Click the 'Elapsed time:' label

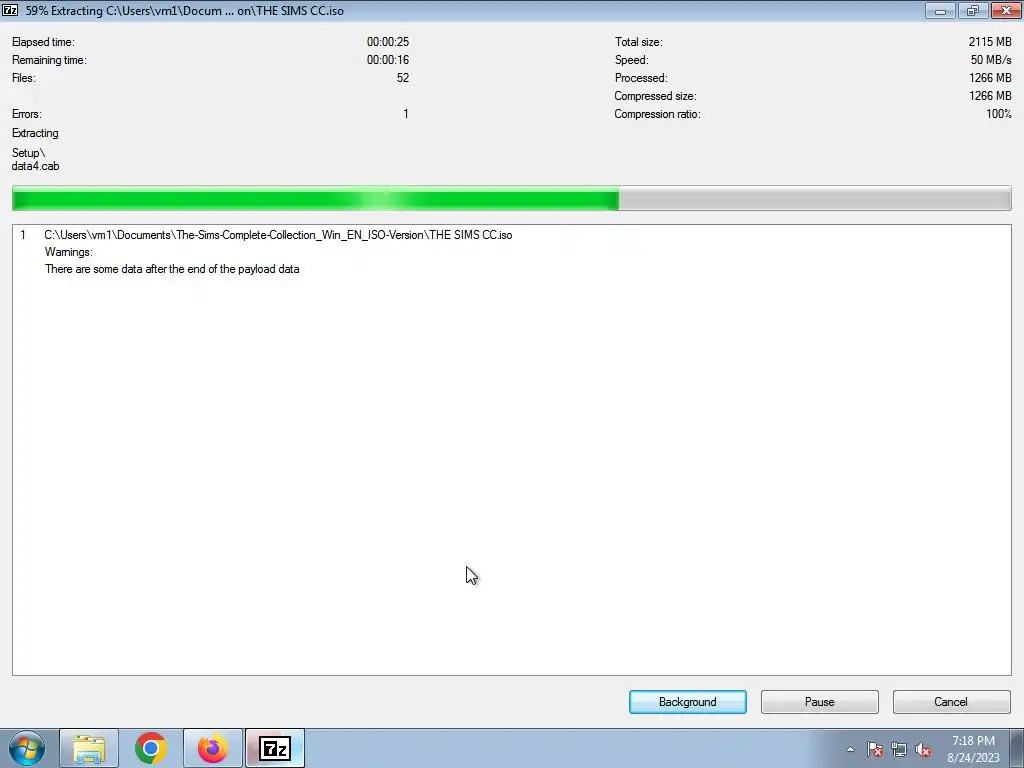point(43,42)
